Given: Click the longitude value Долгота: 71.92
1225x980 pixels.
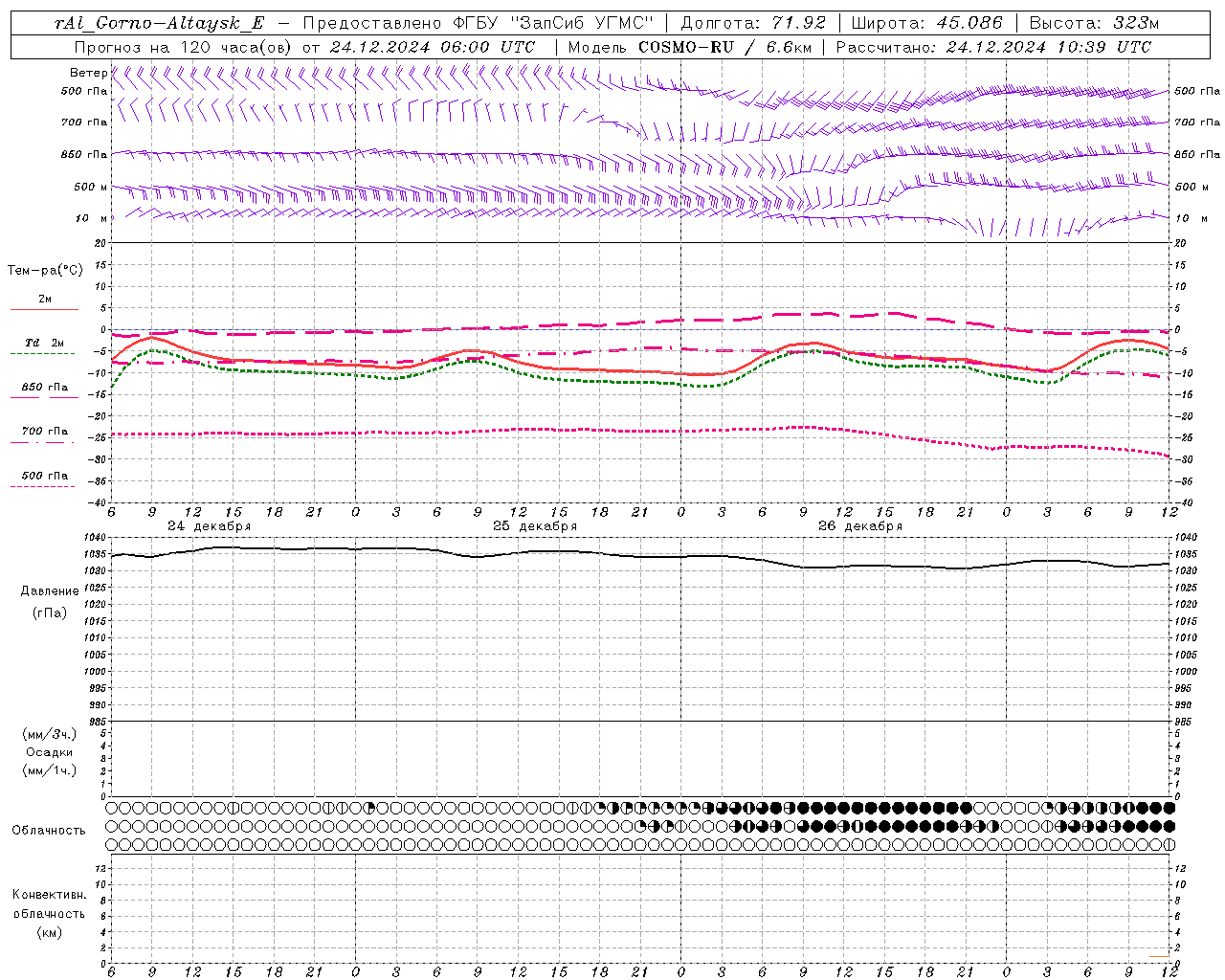Looking at the screenshot, I should [x=753, y=24].
